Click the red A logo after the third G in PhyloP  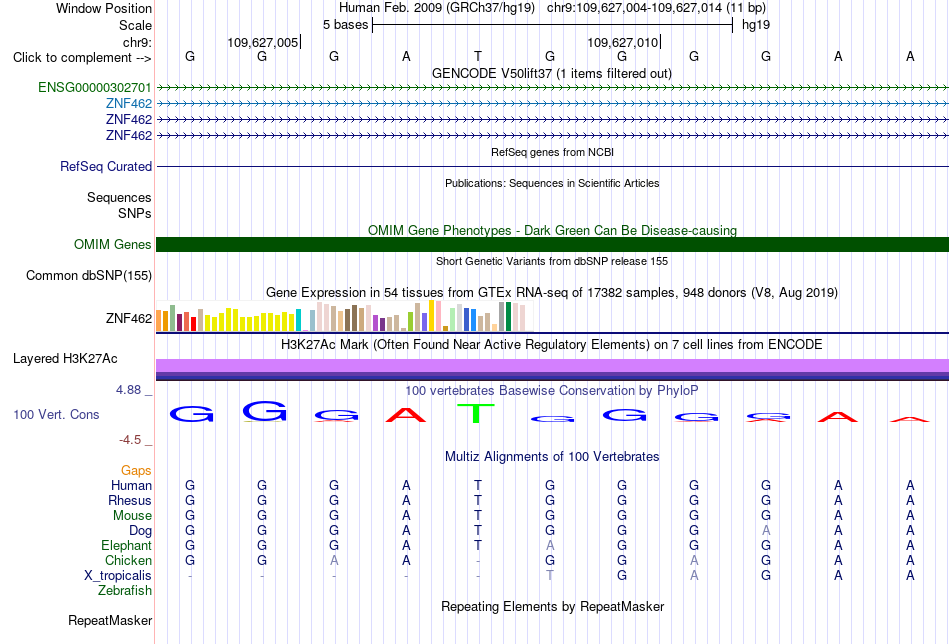[407, 415]
